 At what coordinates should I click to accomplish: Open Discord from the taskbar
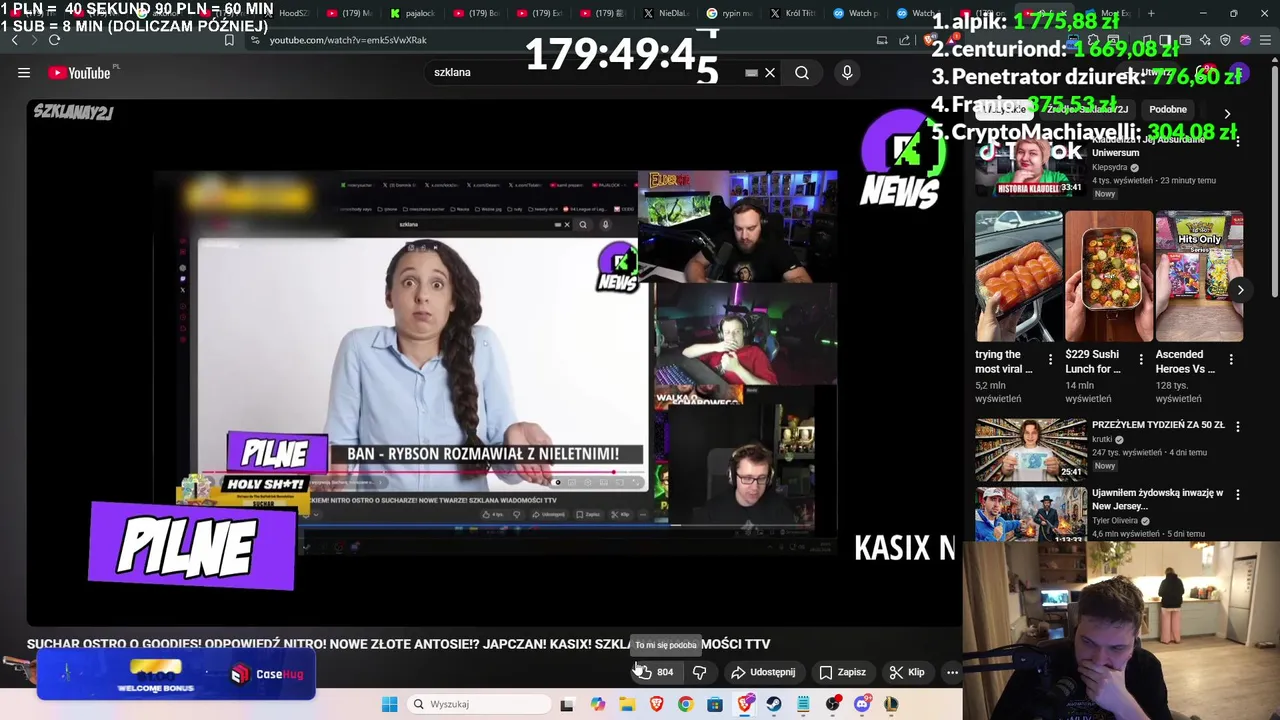tap(862, 704)
